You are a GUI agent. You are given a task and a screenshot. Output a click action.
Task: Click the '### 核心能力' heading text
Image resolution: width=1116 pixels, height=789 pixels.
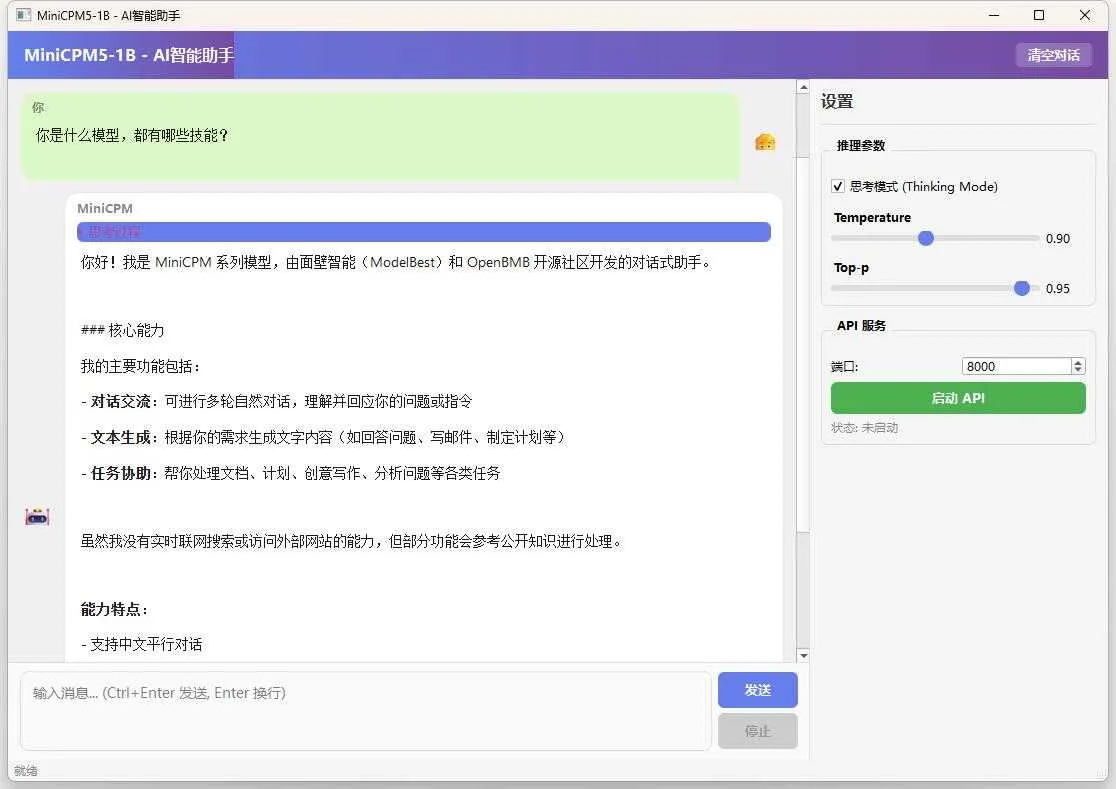click(122, 330)
